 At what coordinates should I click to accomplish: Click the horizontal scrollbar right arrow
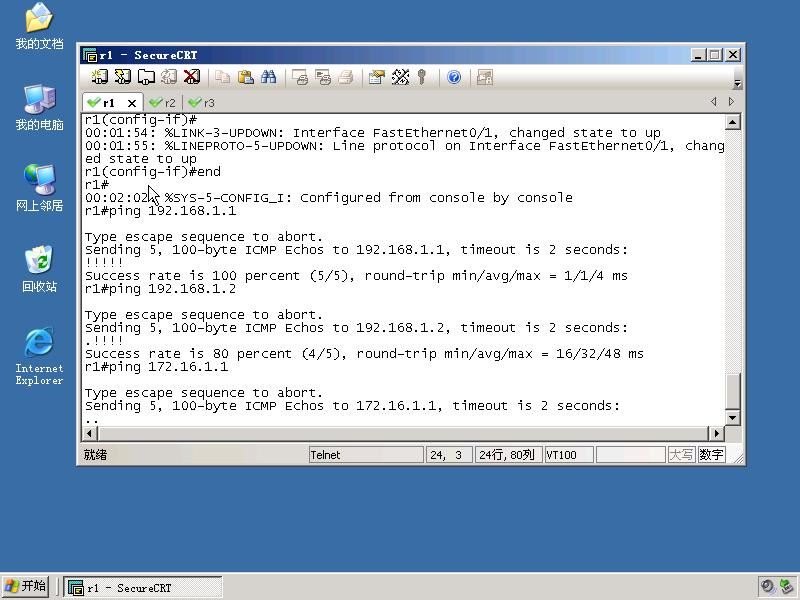point(716,433)
